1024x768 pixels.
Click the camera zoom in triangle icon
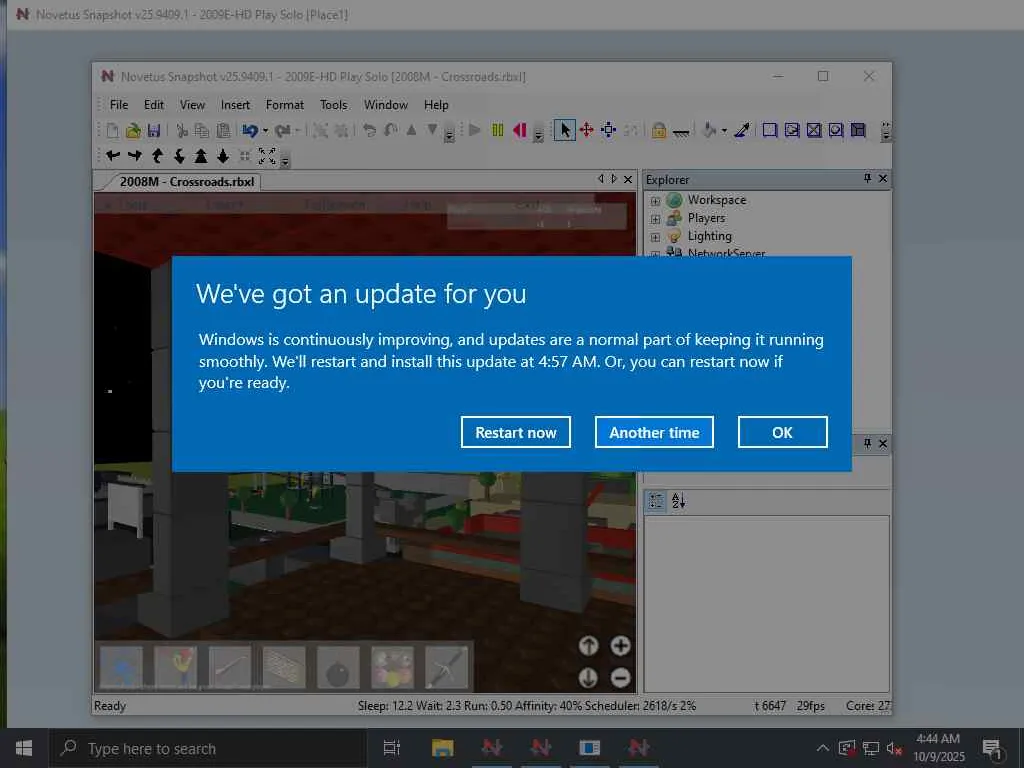[201, 155]
